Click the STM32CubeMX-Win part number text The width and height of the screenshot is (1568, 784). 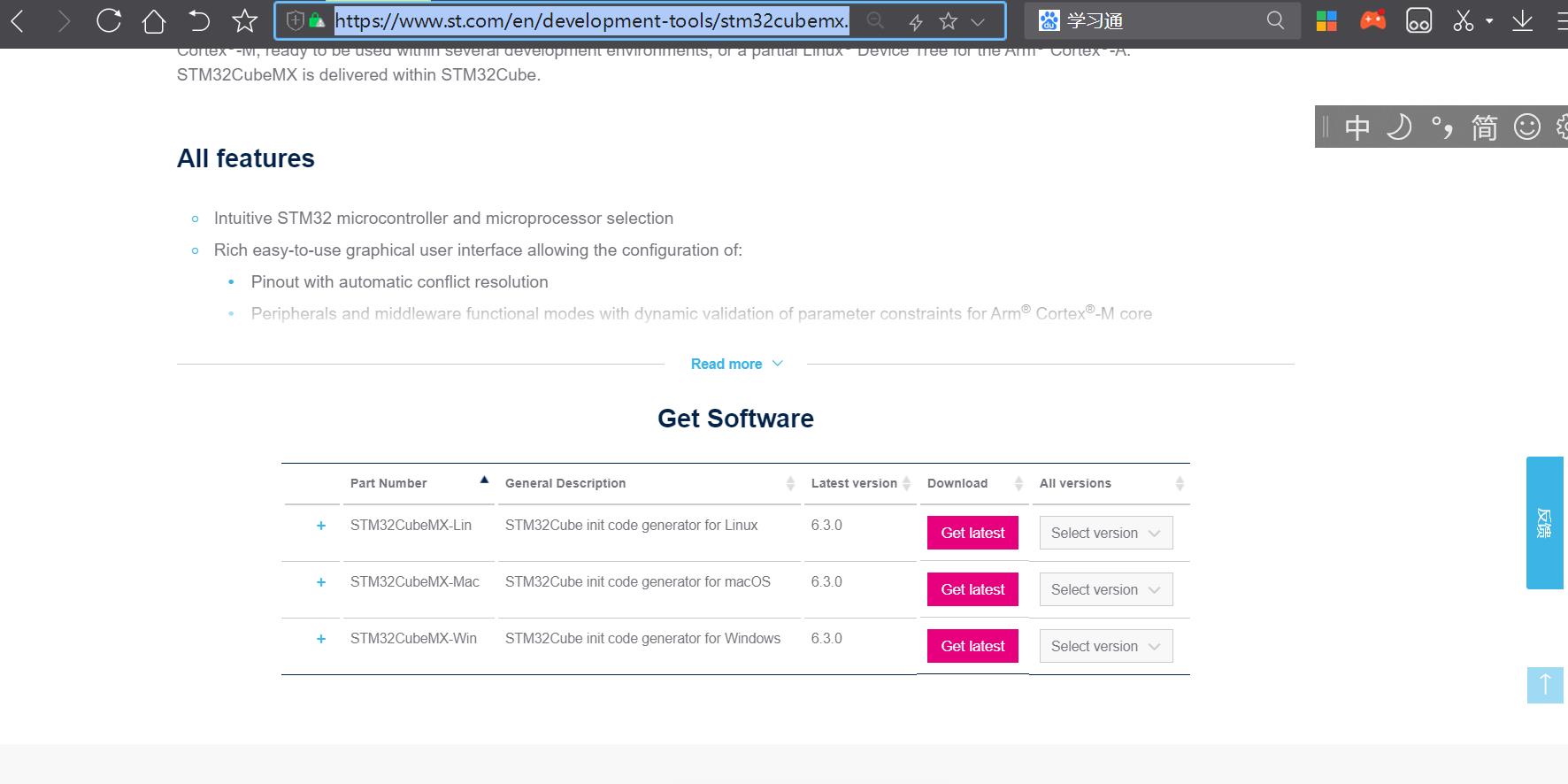[413, 638]
